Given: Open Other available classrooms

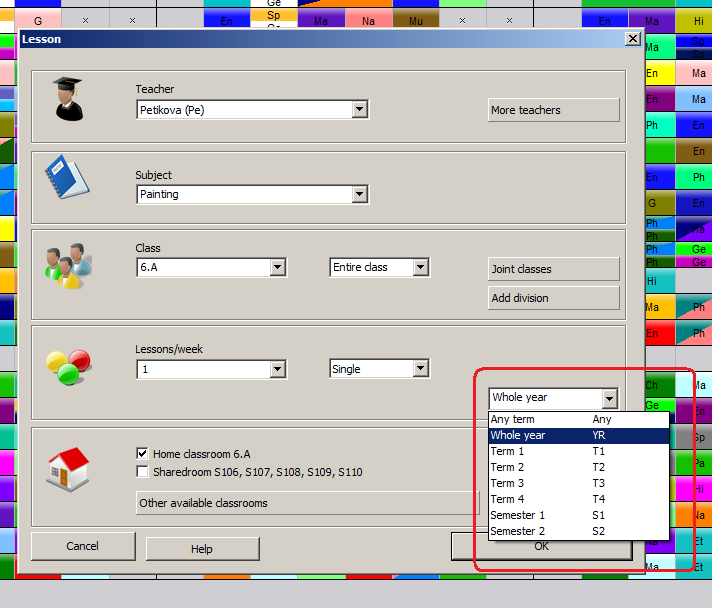Looking at the screenshot, I should click(x=307, y=503).
